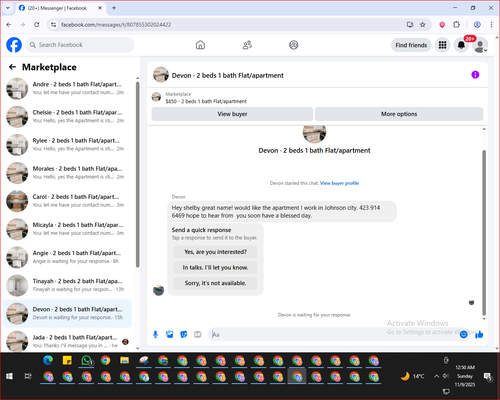
Task: Go back using the Marketplace arrow
Action: 12,67
